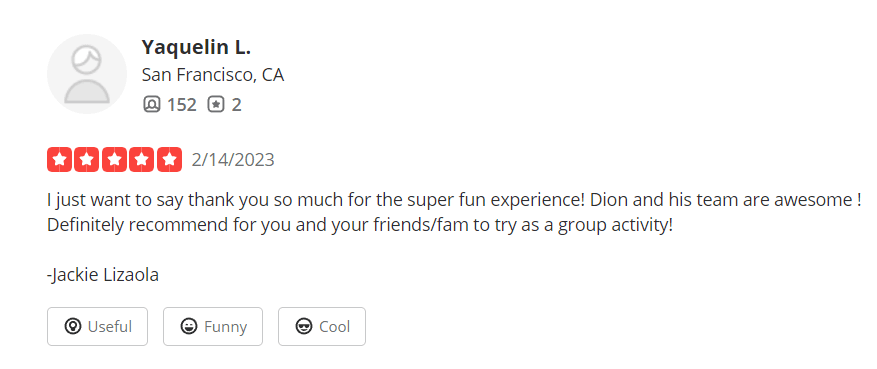
Task: Click the -Jackie Lizaola signature text
Action: (103, 275)
